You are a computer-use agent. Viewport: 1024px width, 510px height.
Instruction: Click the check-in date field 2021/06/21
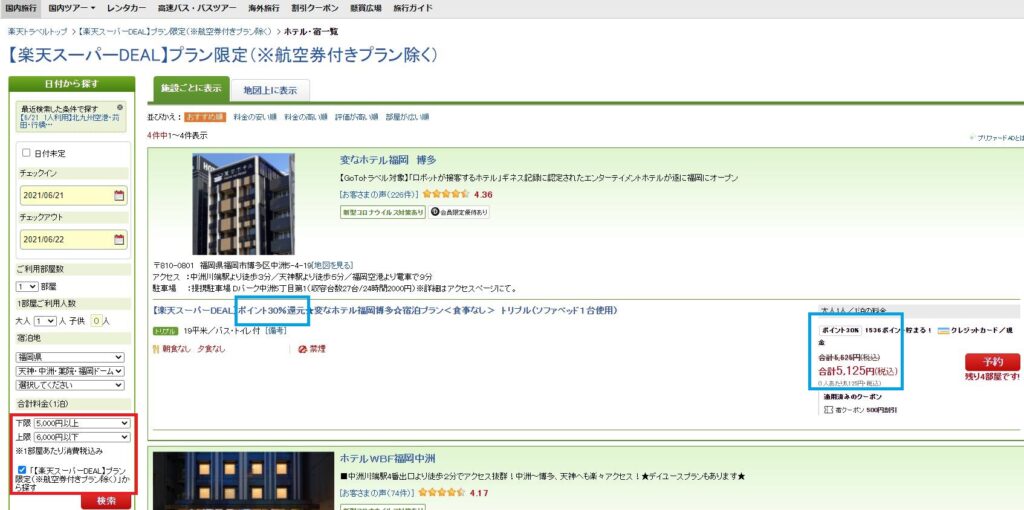(73, 195)
